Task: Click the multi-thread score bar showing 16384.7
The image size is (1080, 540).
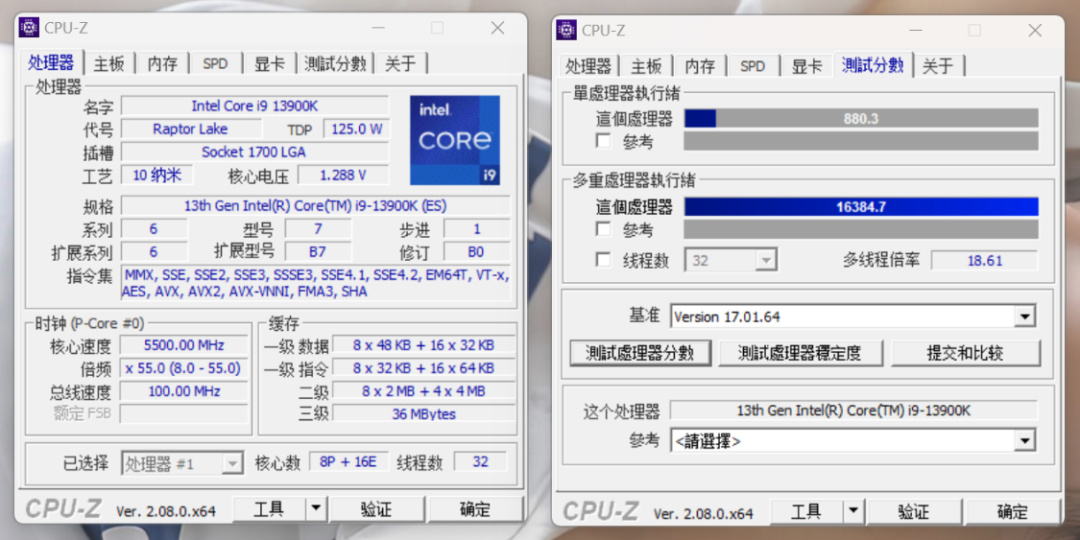Action: 861,207
